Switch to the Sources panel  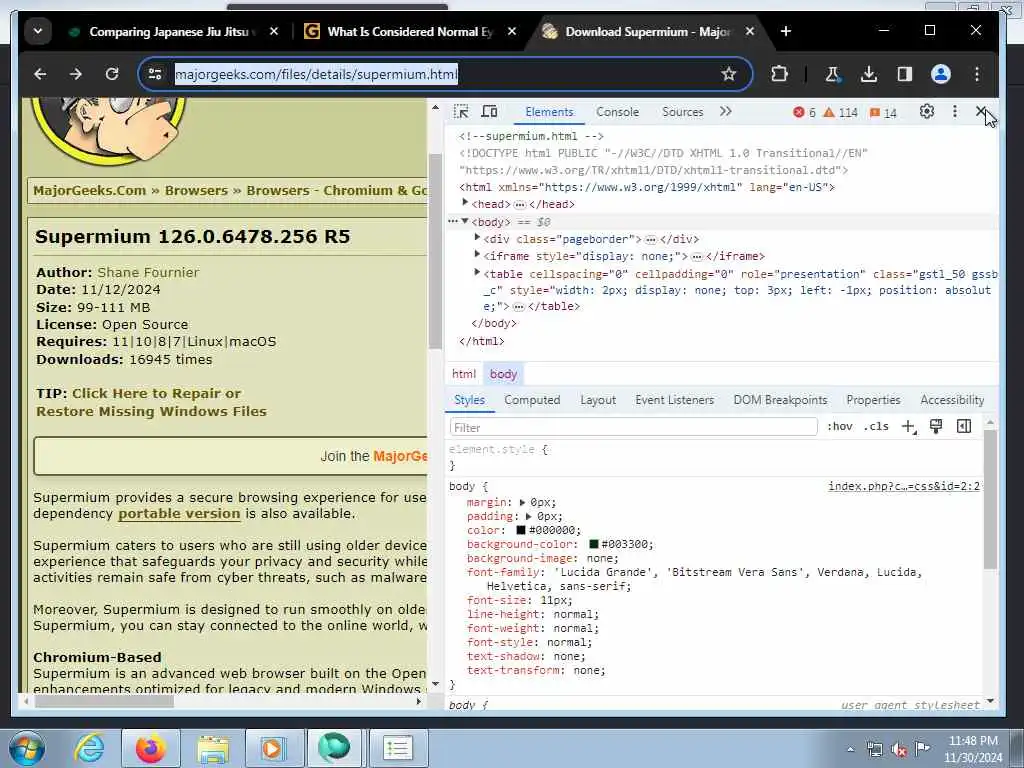(x=682, y=112)
